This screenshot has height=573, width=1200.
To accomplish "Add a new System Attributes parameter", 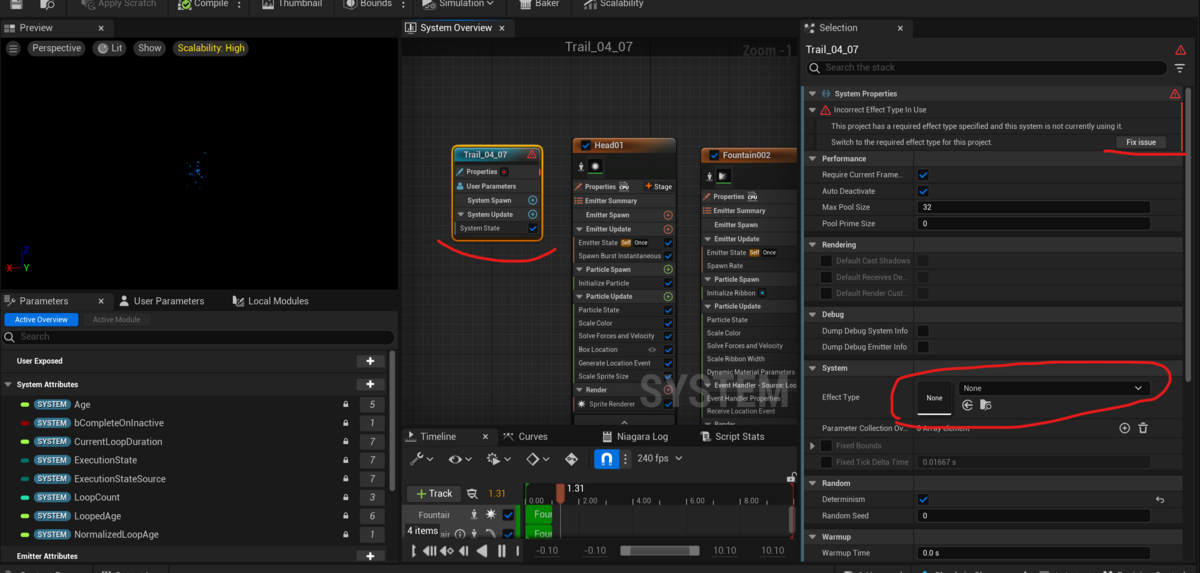I will click(370, 384).
